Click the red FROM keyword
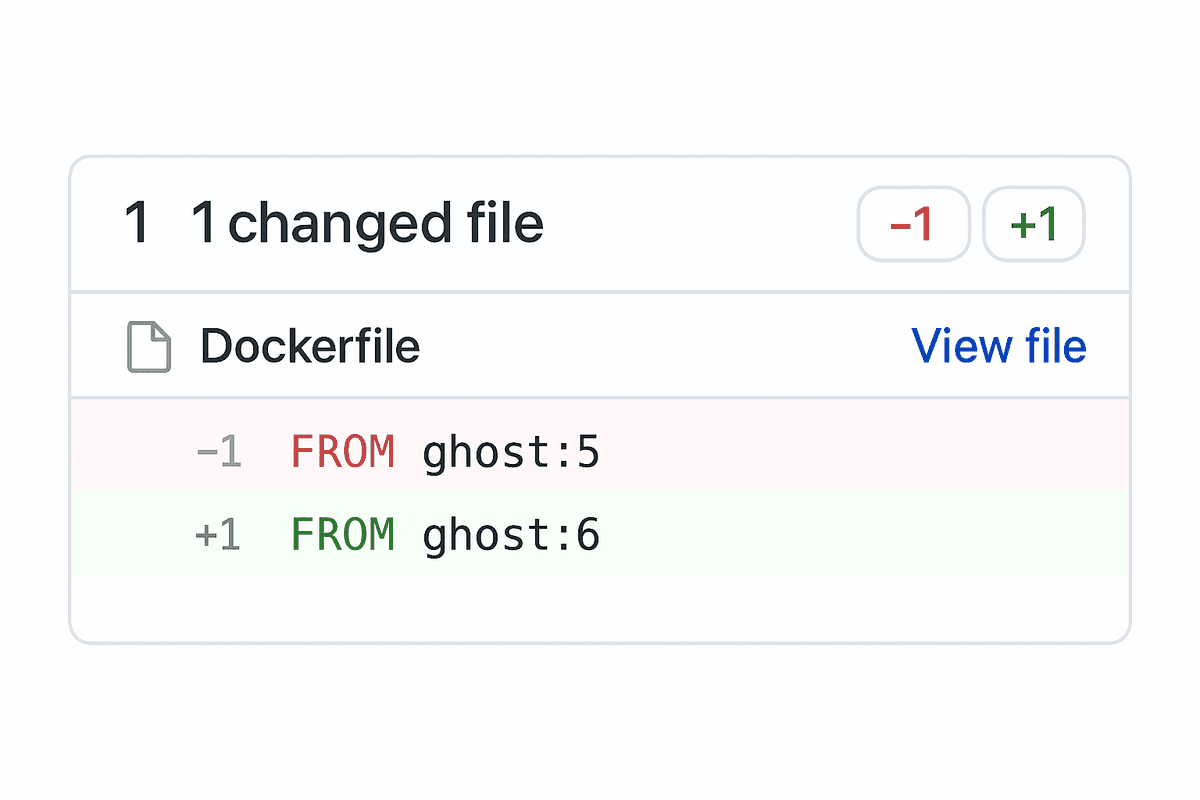The image size is (1200, 800). tap(342, 453)
